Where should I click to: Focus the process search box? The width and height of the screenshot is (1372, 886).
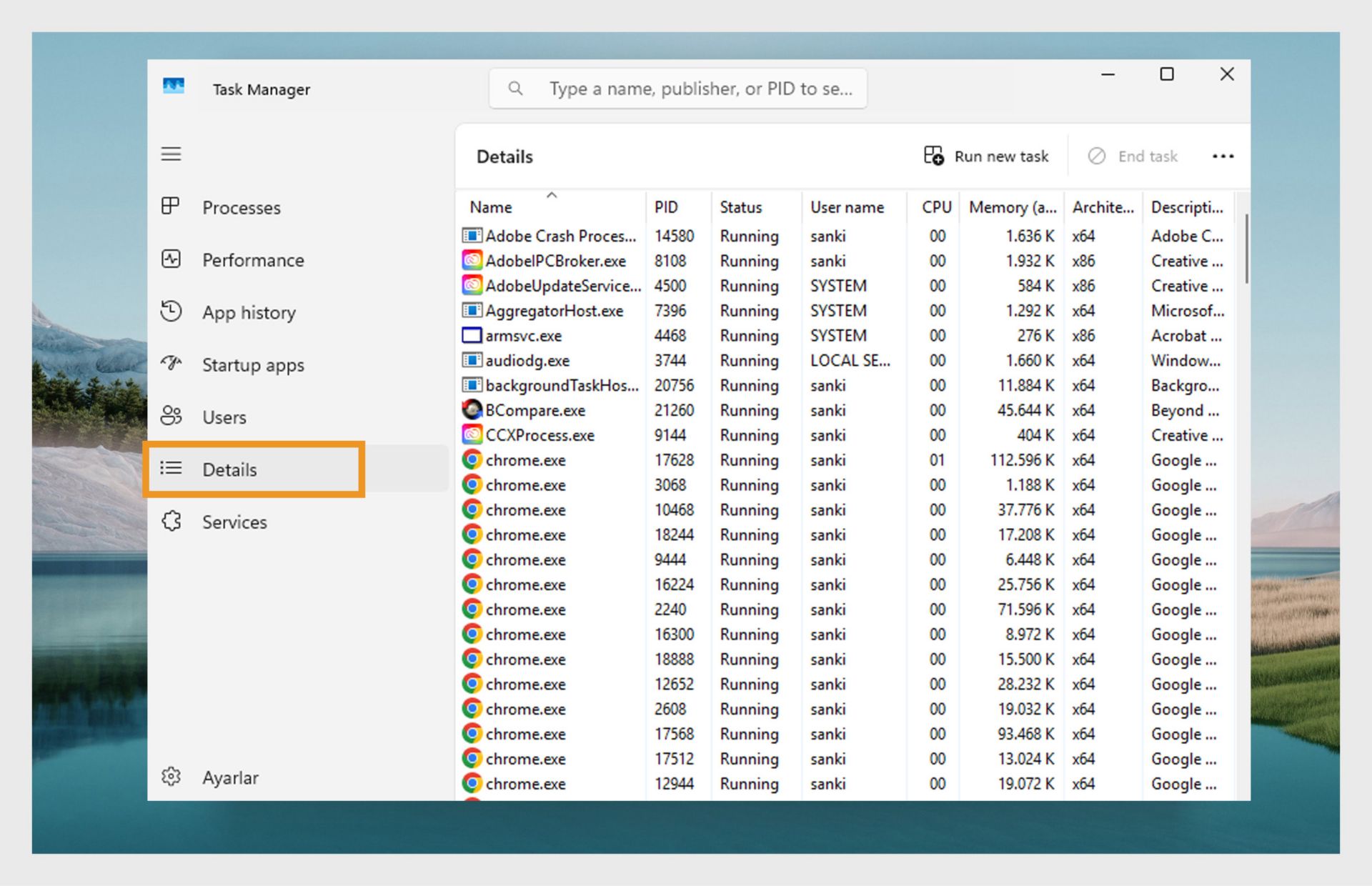click(x=699, y=89)
